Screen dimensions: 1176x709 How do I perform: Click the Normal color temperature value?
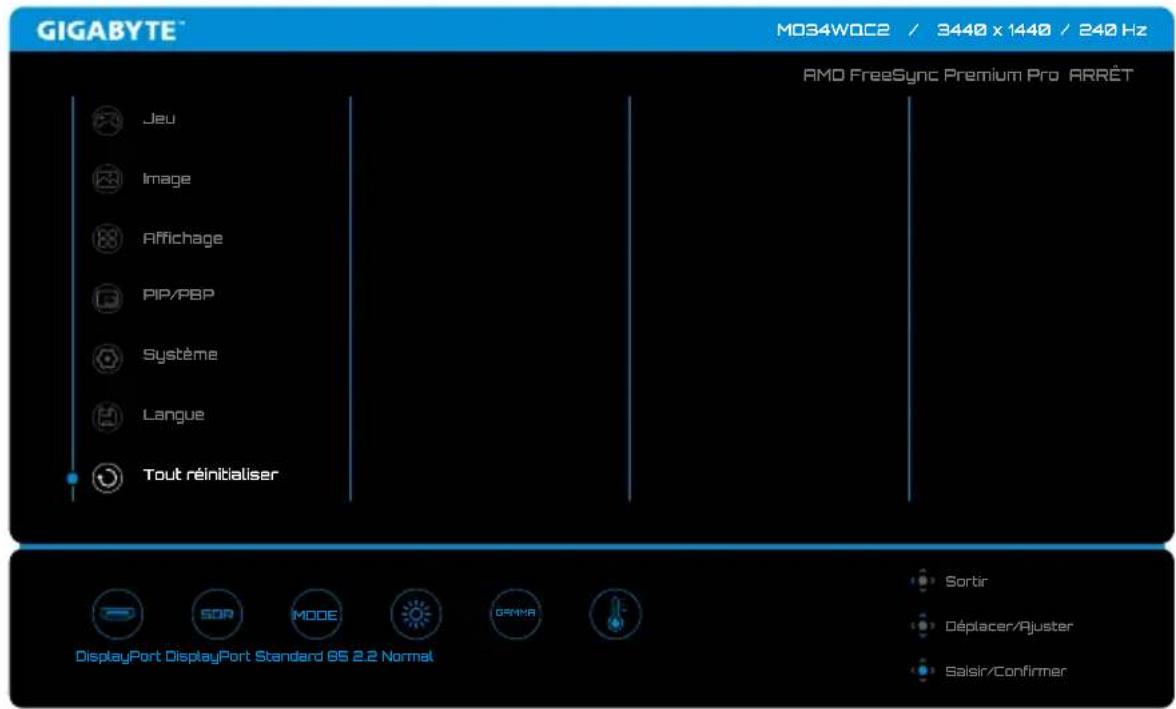pyautogui.click(x=407, y=656)
